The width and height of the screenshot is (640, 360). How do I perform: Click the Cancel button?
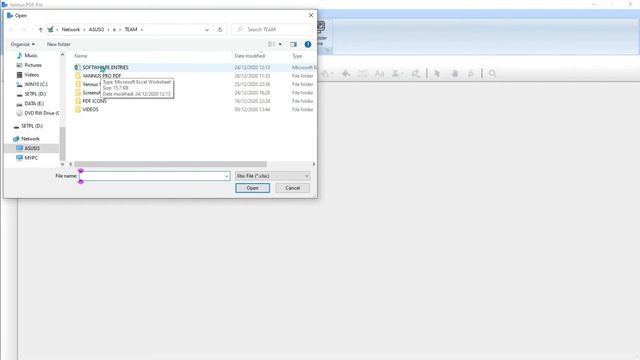coord(292,188)
